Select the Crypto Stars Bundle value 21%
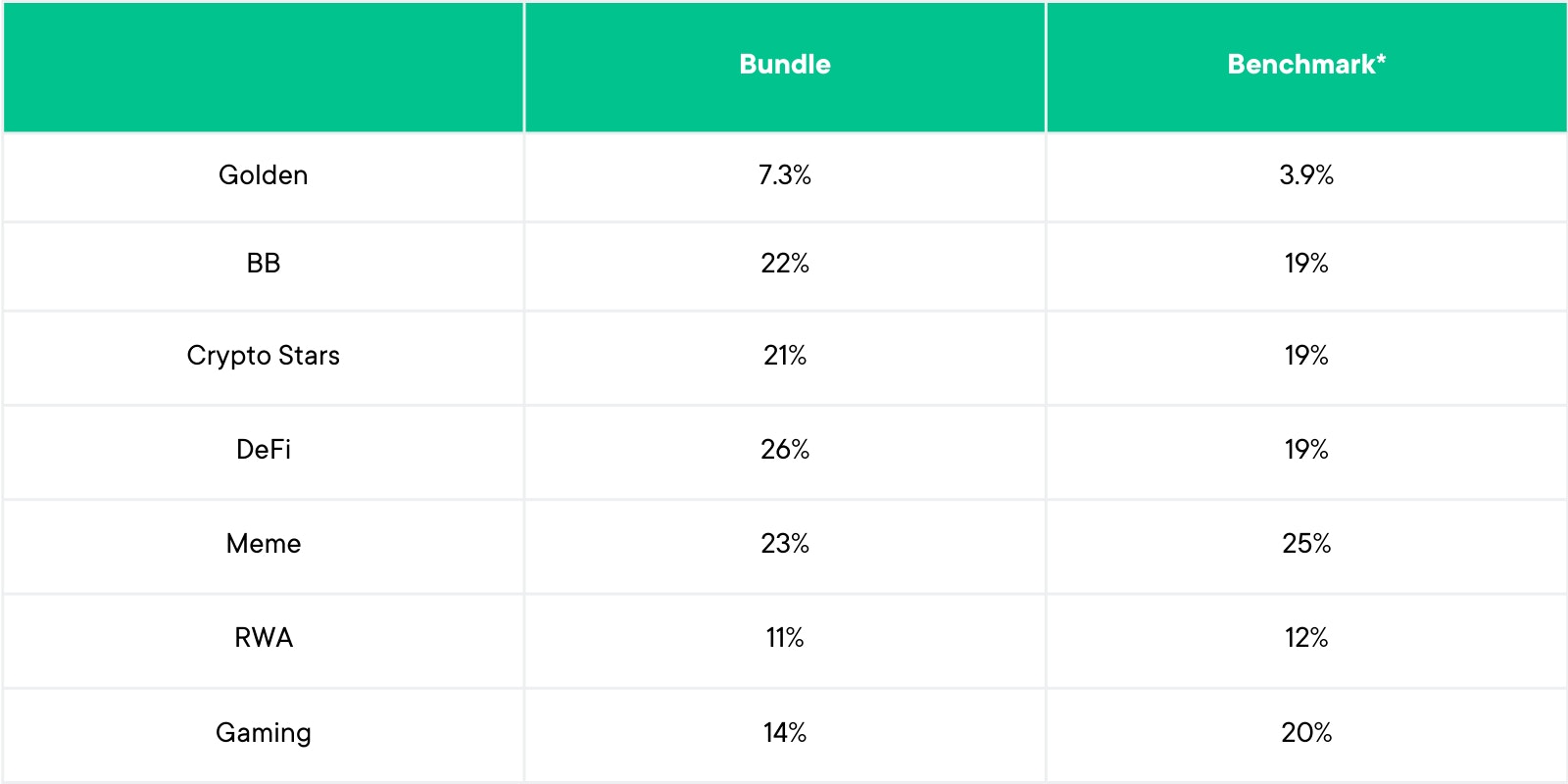Image resolution: width=1568 pixels, height=784 pixels. 785,356
